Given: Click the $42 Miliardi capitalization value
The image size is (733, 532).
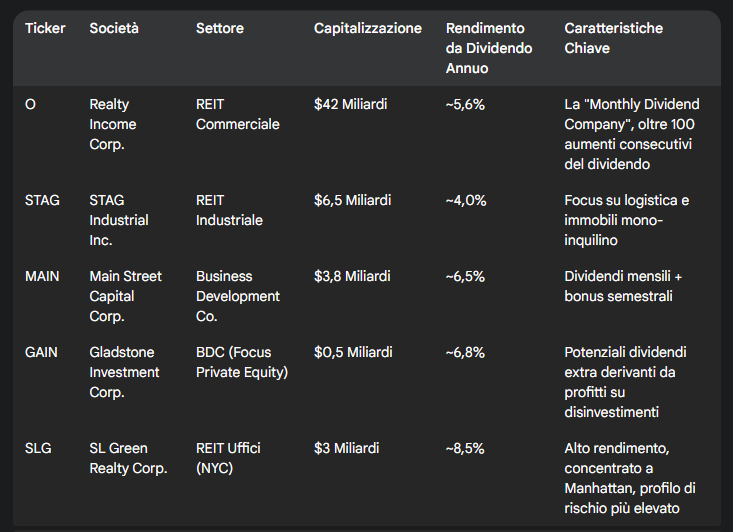Looking at the screenshot, I should (x=350, y=104).
